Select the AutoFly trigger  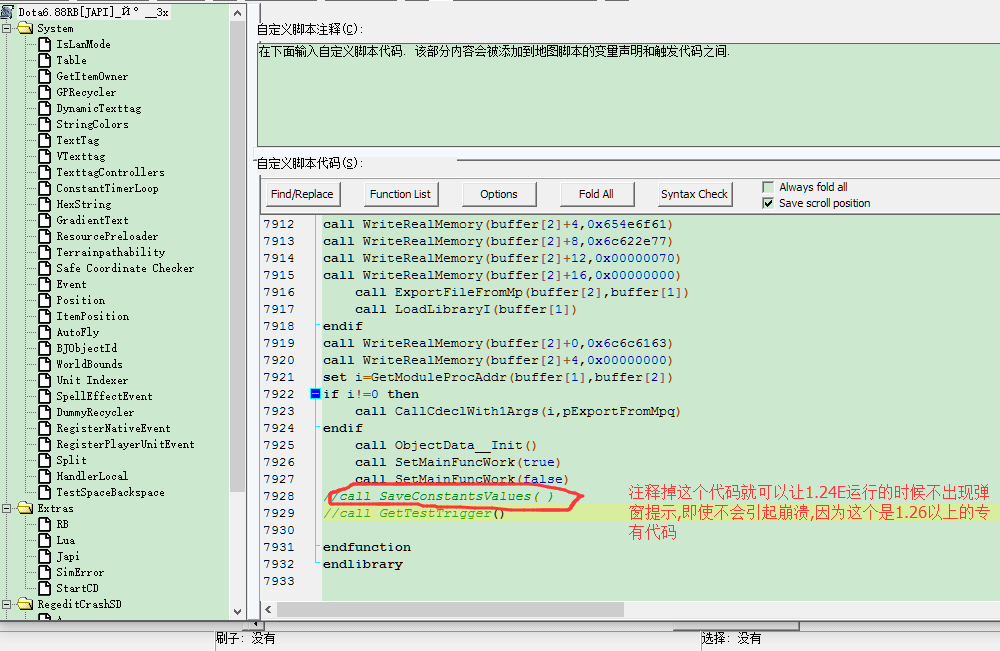[78, 332]
